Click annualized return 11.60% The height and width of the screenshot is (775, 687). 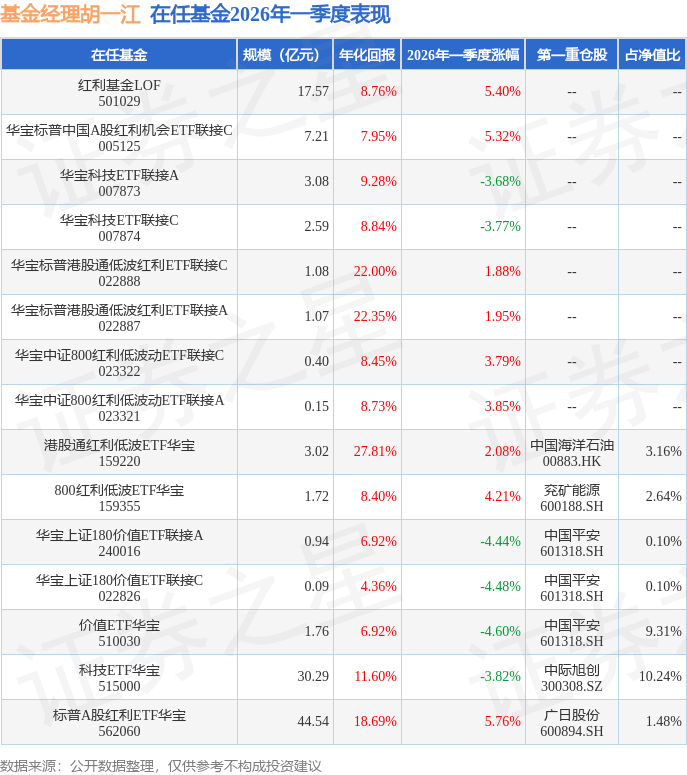[x=375, y=676]
